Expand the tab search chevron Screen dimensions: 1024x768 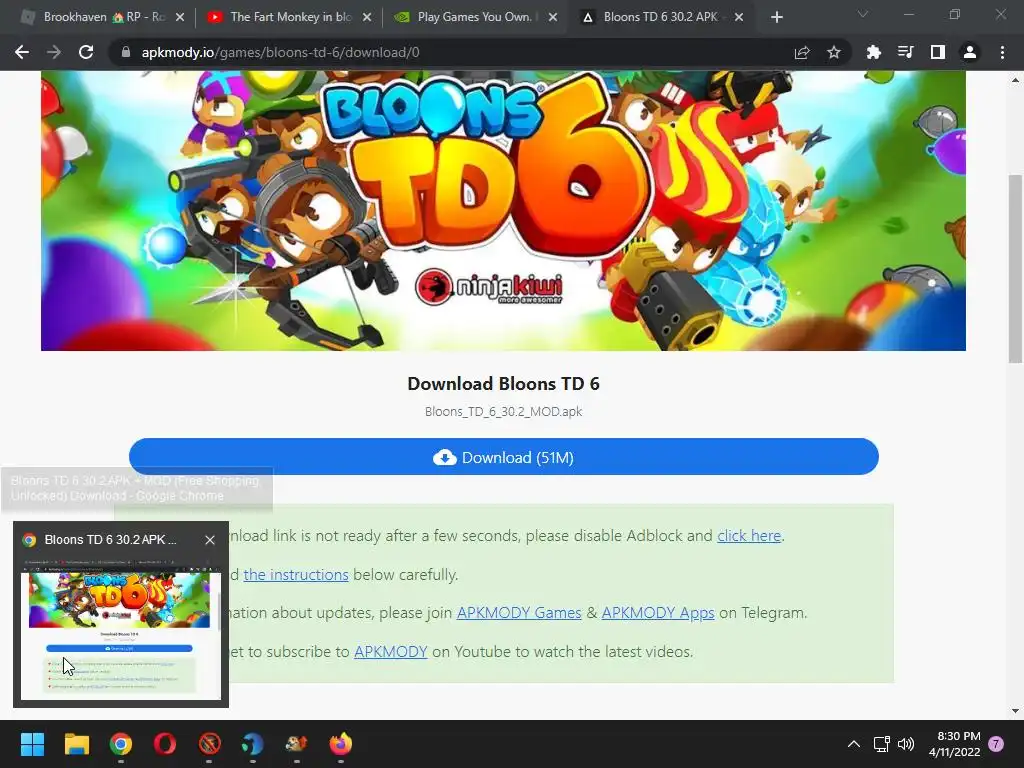[x=863, y=14]
